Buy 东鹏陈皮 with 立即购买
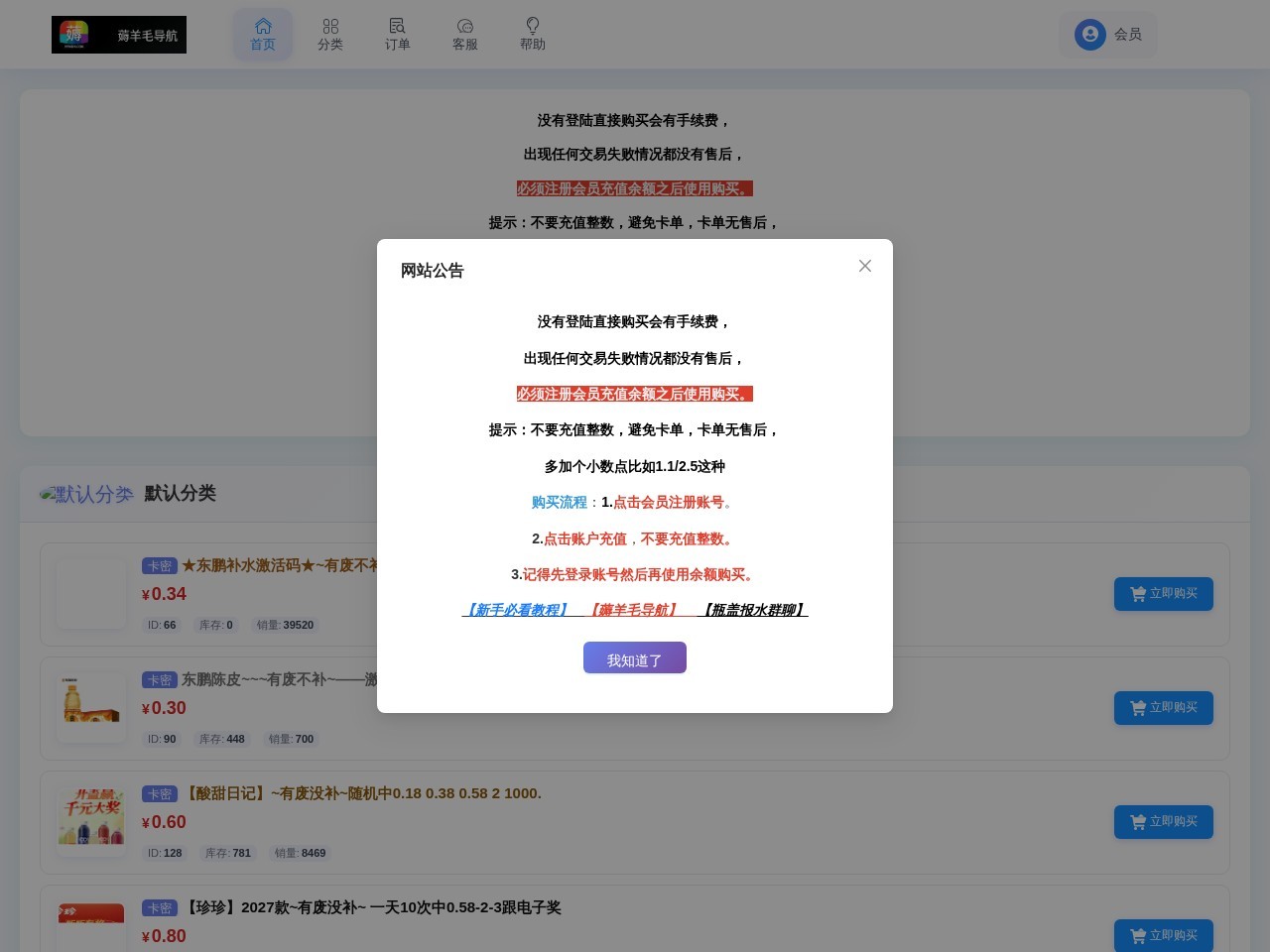The width and height of the screenshot is (1270, 952). click(1164, 708)
